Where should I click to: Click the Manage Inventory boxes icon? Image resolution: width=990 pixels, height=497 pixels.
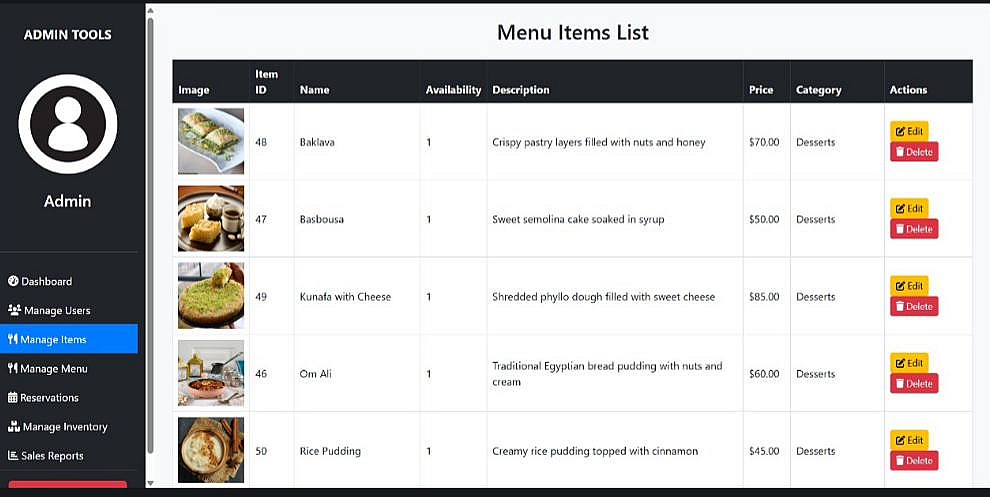click(x=14, y=426)
